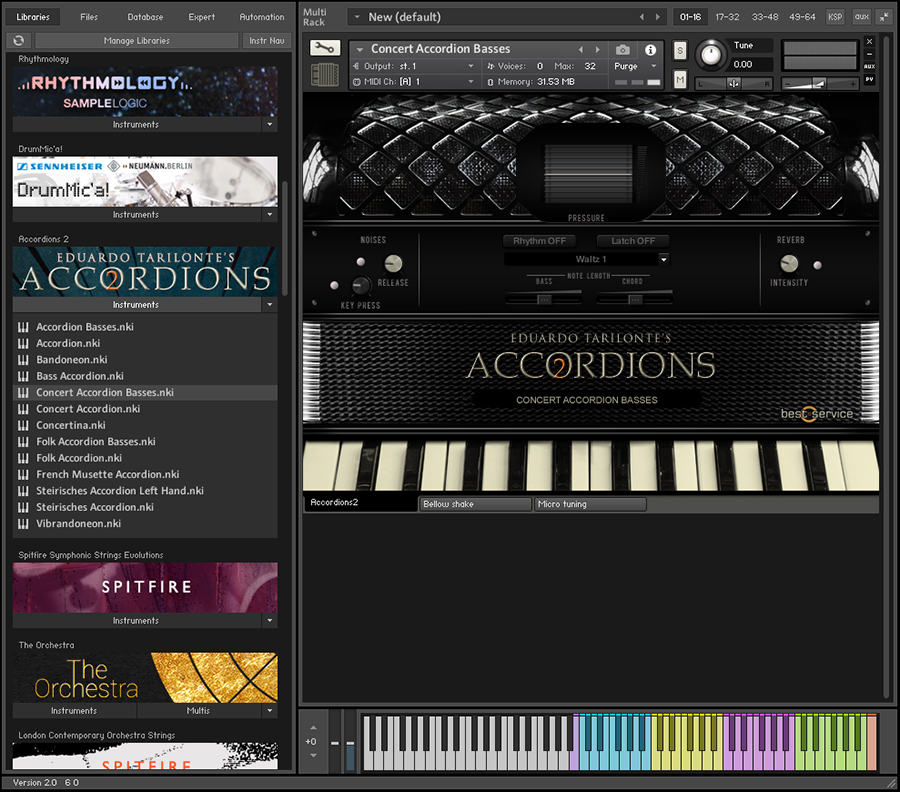Click the libraries panel scrollbar
Image resolution: width=900 pixels, height=792 pixels.
[x=285, y=238]
